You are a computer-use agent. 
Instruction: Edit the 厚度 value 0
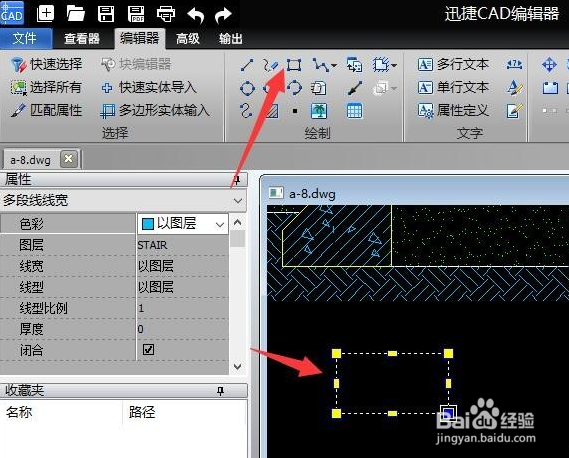coord(183,329)
